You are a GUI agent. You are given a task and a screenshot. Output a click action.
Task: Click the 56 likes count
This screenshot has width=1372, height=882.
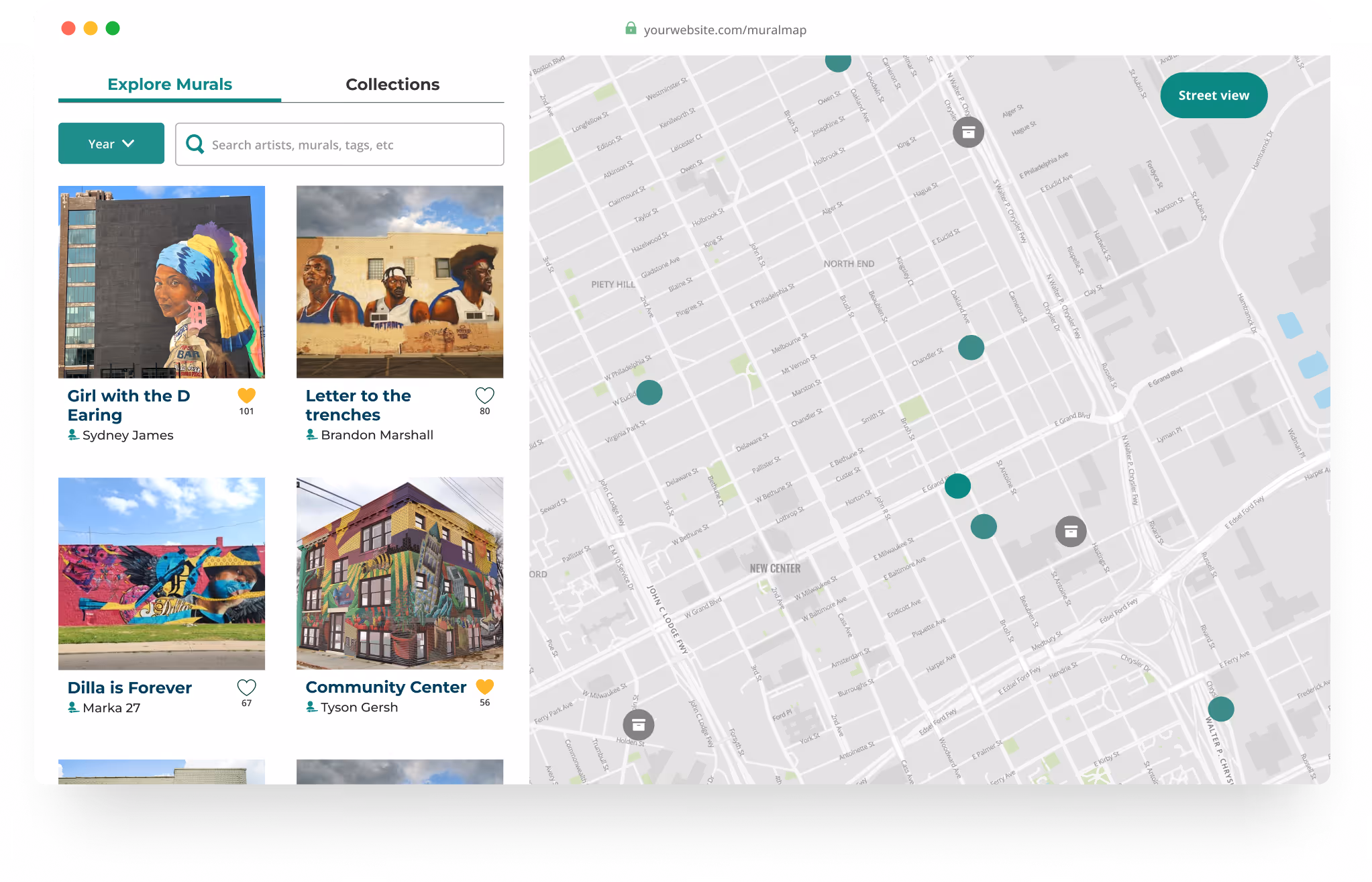[x=484, y=703]
